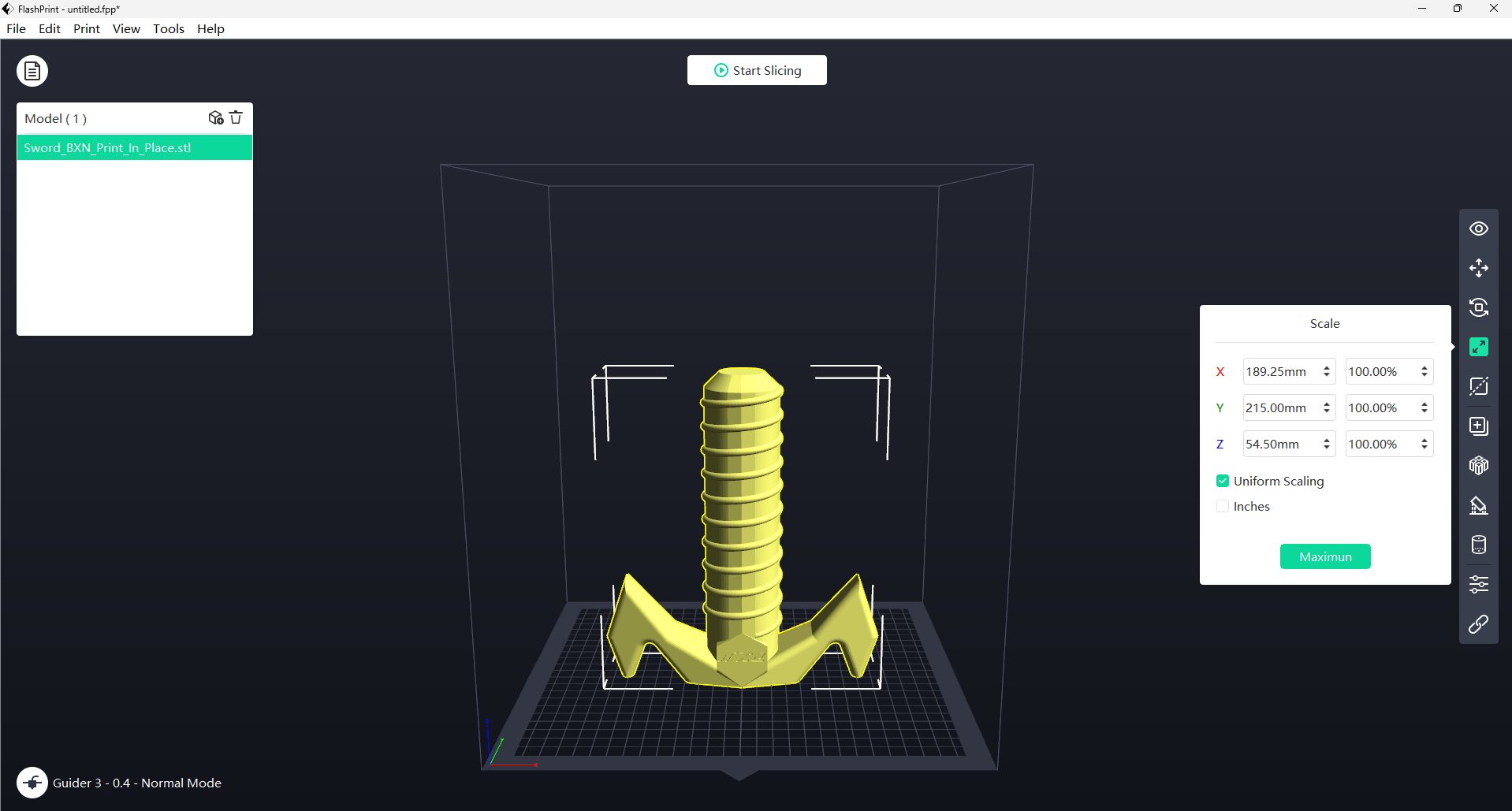Click the Maximun scale button
Image resolution: width=1512 pixels, height=811 pixels.
[1325, 556]
